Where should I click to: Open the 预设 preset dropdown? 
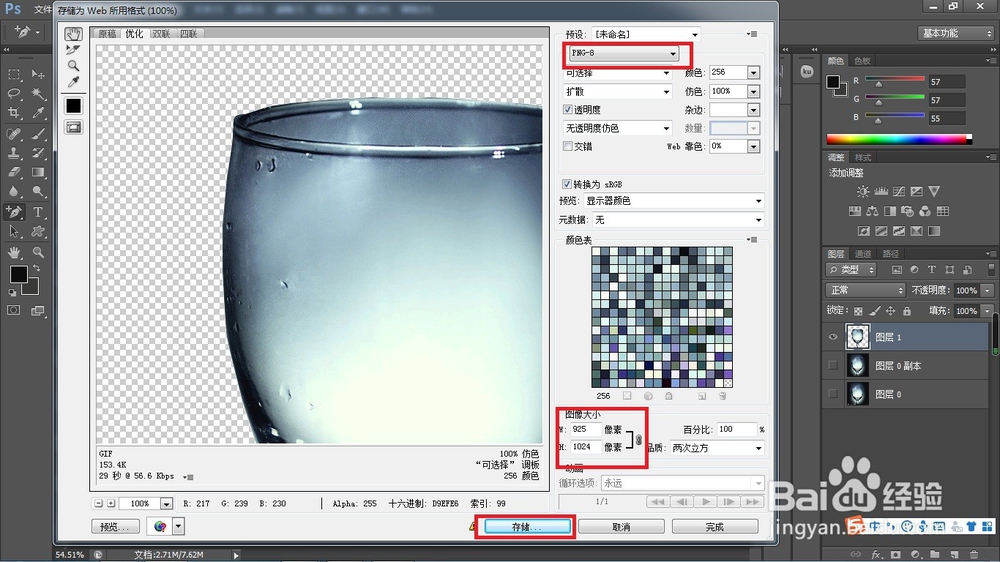[x=645, y=34]
